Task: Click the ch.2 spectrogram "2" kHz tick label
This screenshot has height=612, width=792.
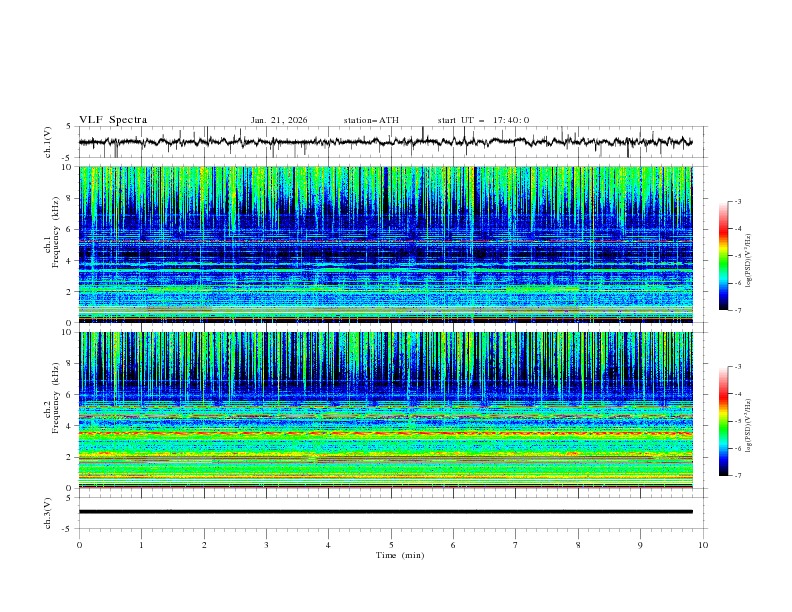Action: pos(71,457)
